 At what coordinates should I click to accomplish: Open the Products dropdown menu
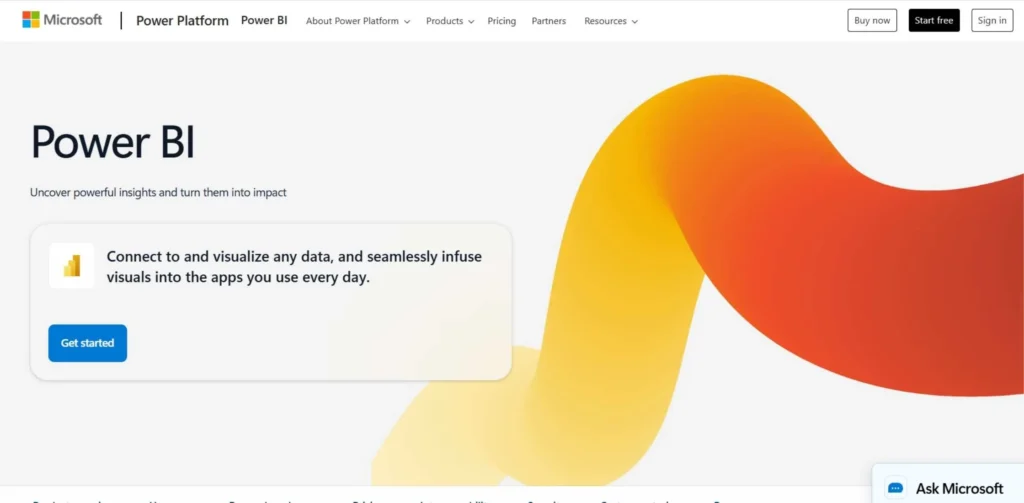pos(450,21)
